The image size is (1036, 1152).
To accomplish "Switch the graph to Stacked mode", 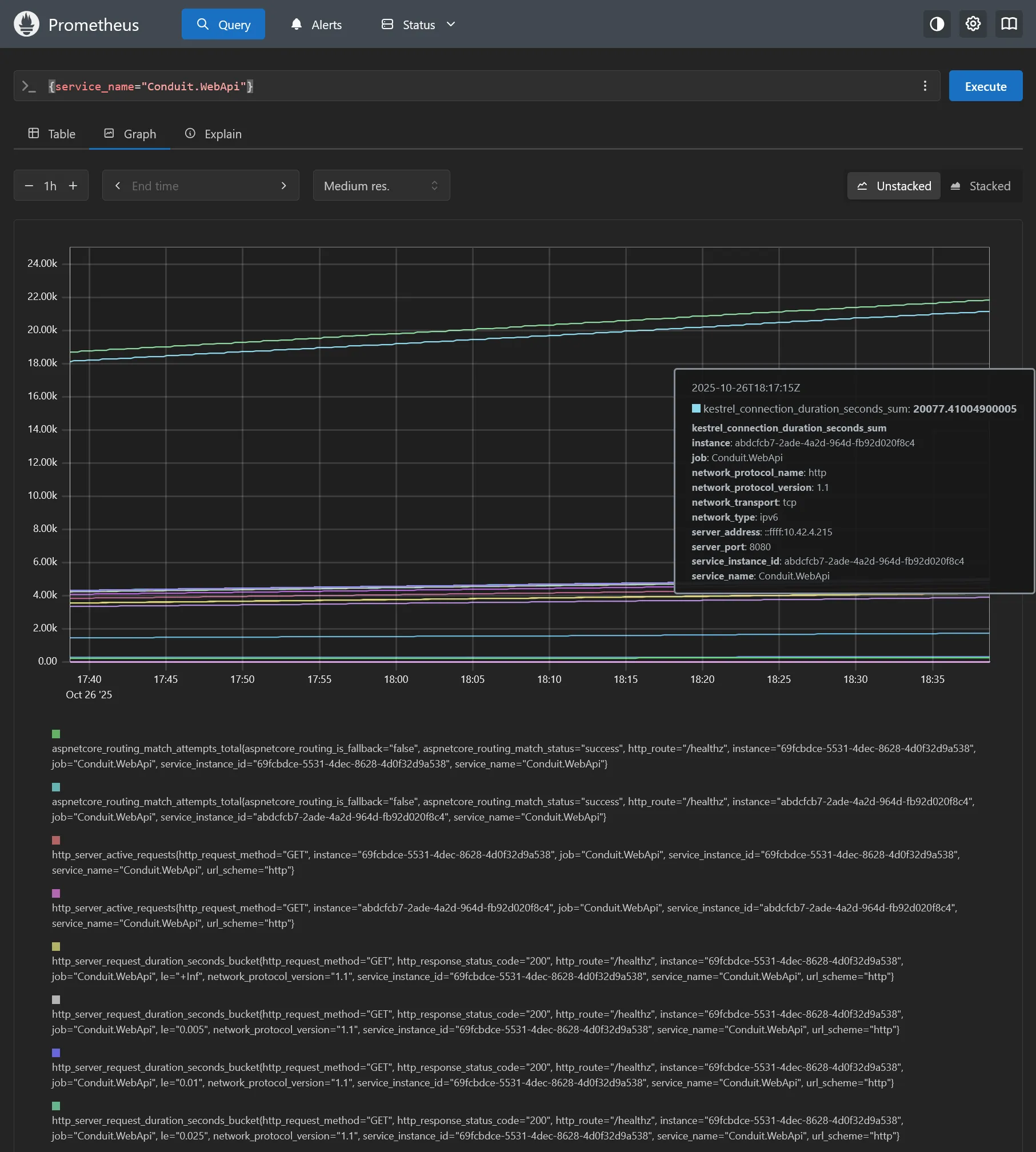I will (x=981, y=186).
